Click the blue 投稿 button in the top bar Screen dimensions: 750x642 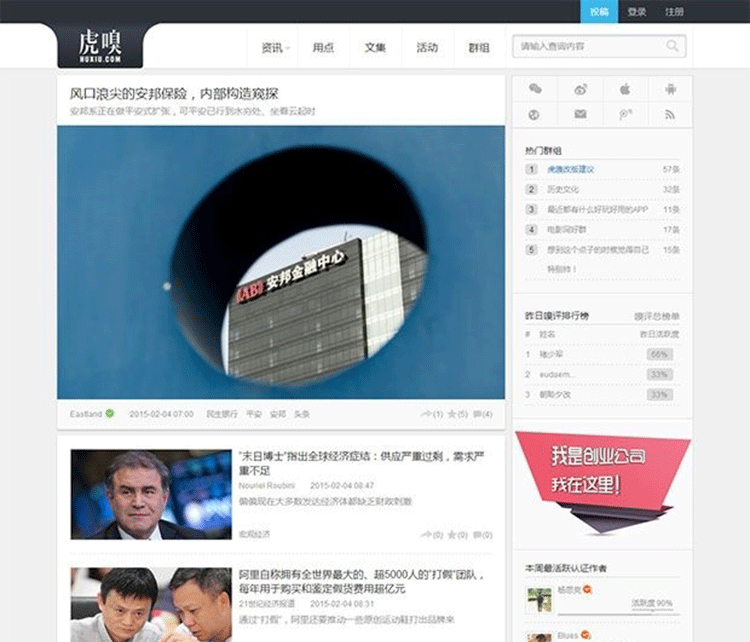[x=599, y=11]
